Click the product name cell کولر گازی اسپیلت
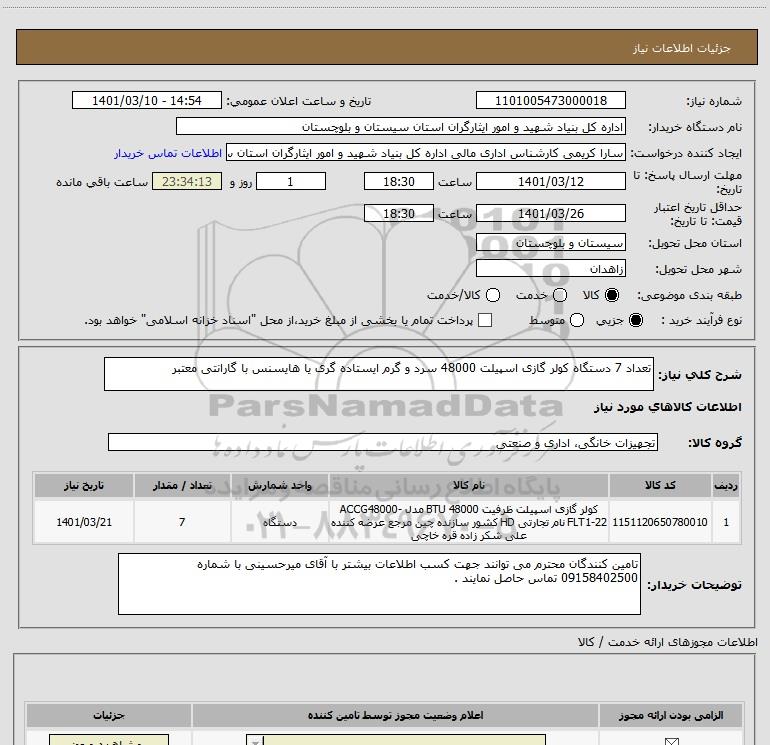Screen dimensions: 770x745 point(468,522)
